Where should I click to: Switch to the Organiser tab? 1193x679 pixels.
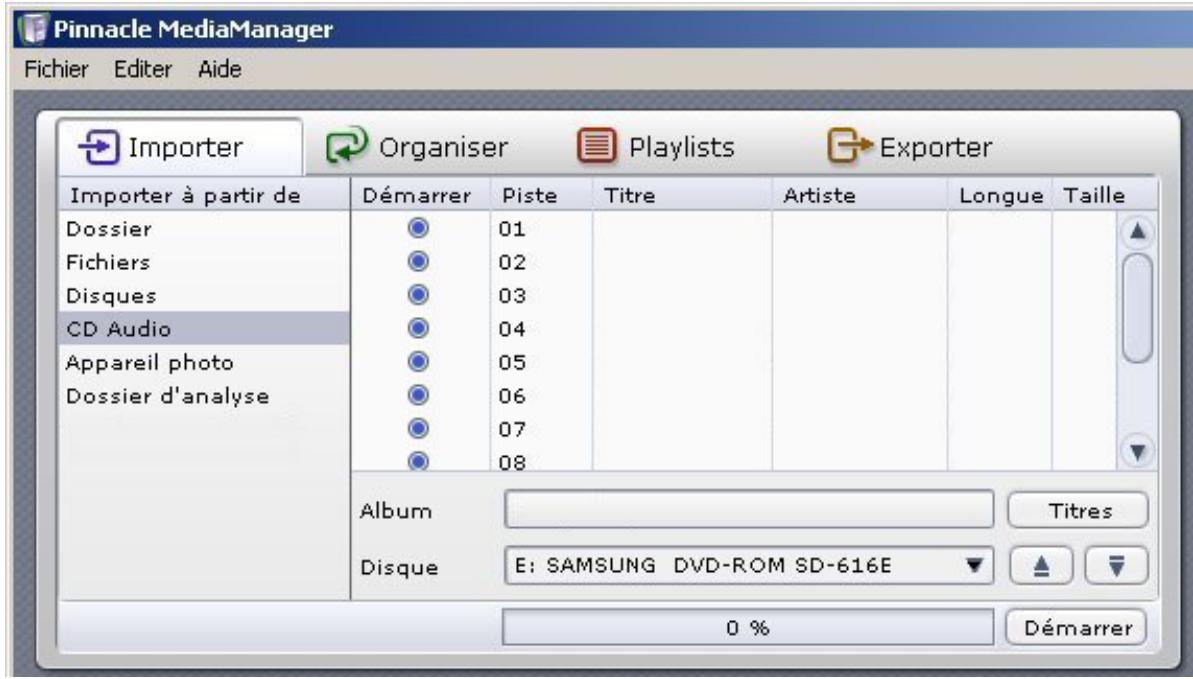[x=417, y=147]
